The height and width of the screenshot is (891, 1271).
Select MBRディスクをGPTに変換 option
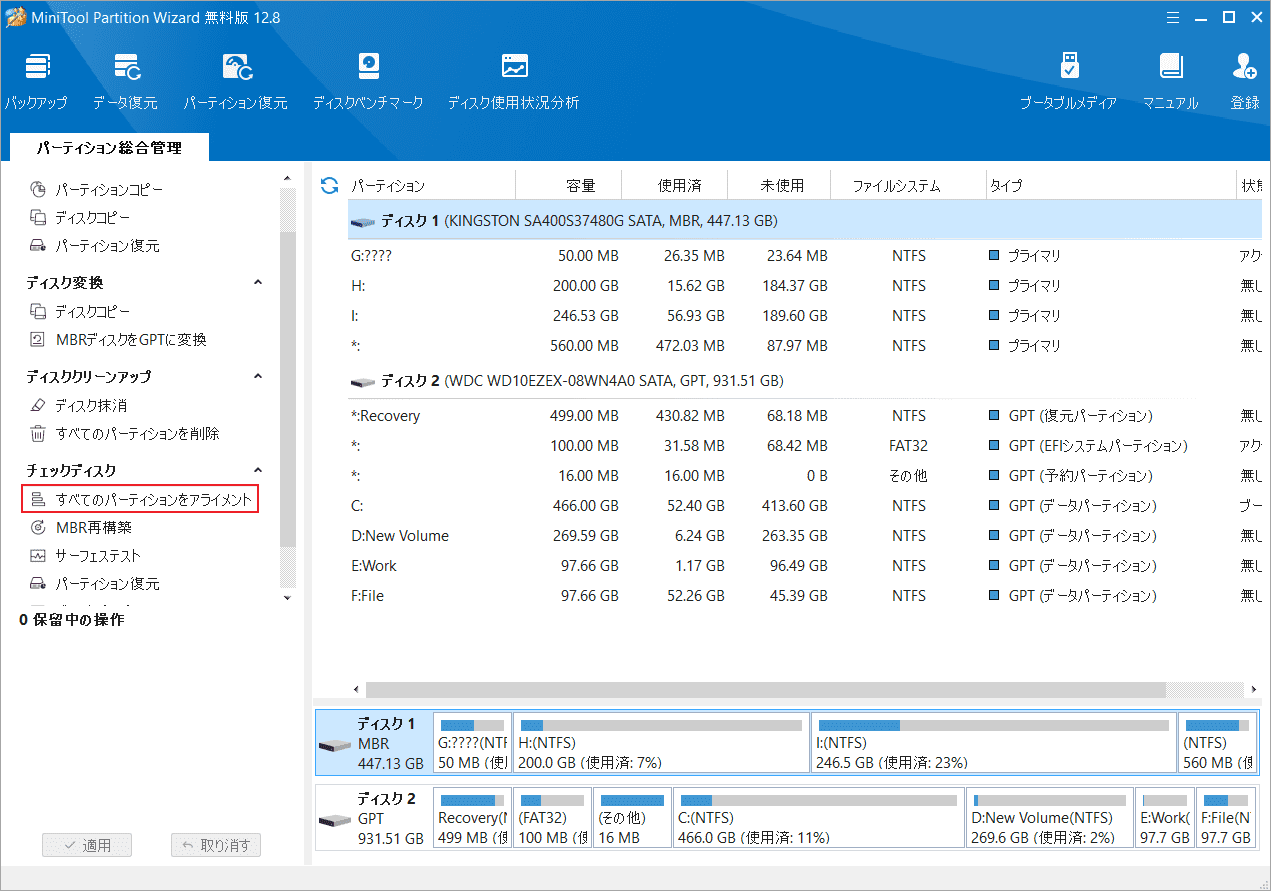tap(118, 339)
